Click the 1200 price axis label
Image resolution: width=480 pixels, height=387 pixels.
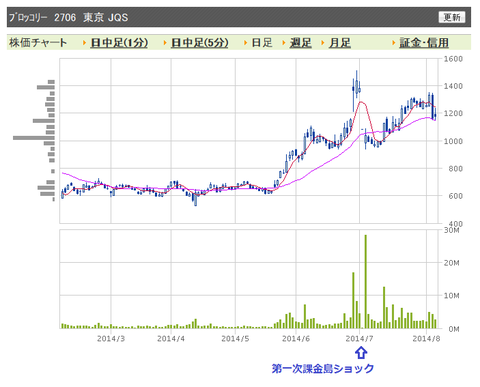click(453, 113)
